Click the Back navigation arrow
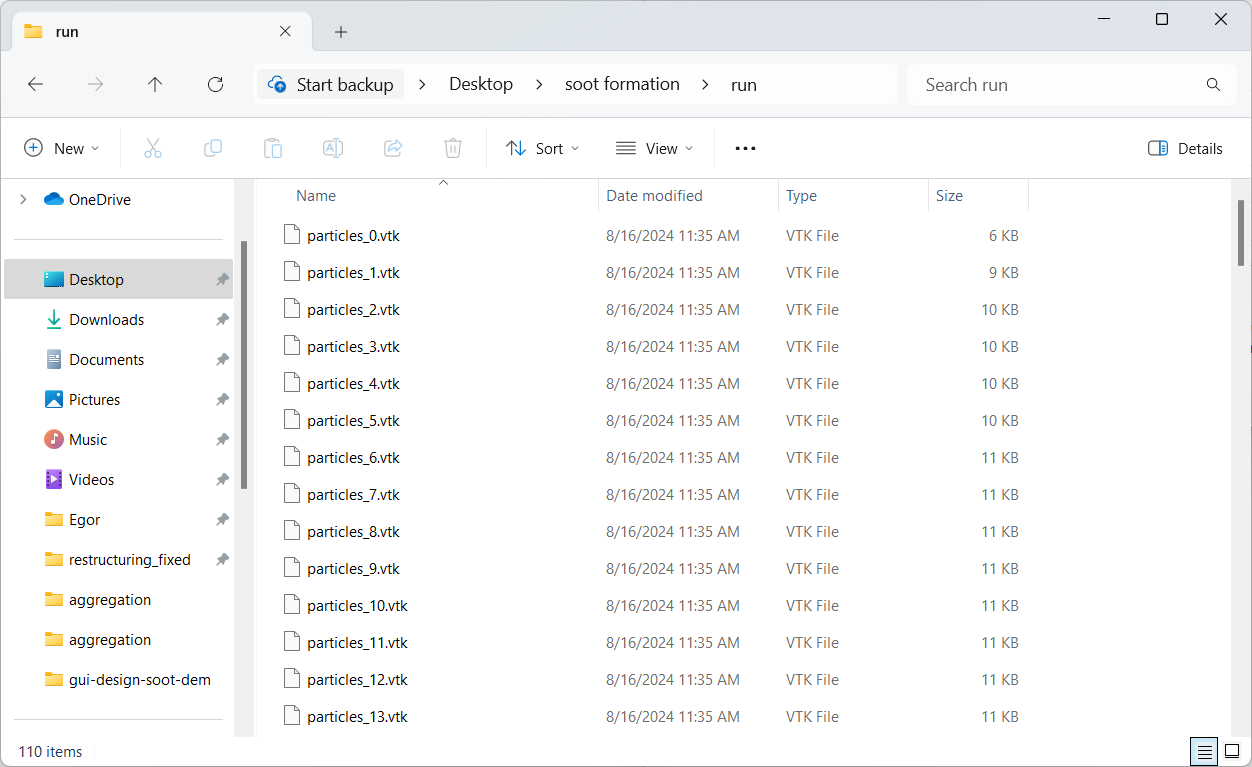 [x=35, y=85]
